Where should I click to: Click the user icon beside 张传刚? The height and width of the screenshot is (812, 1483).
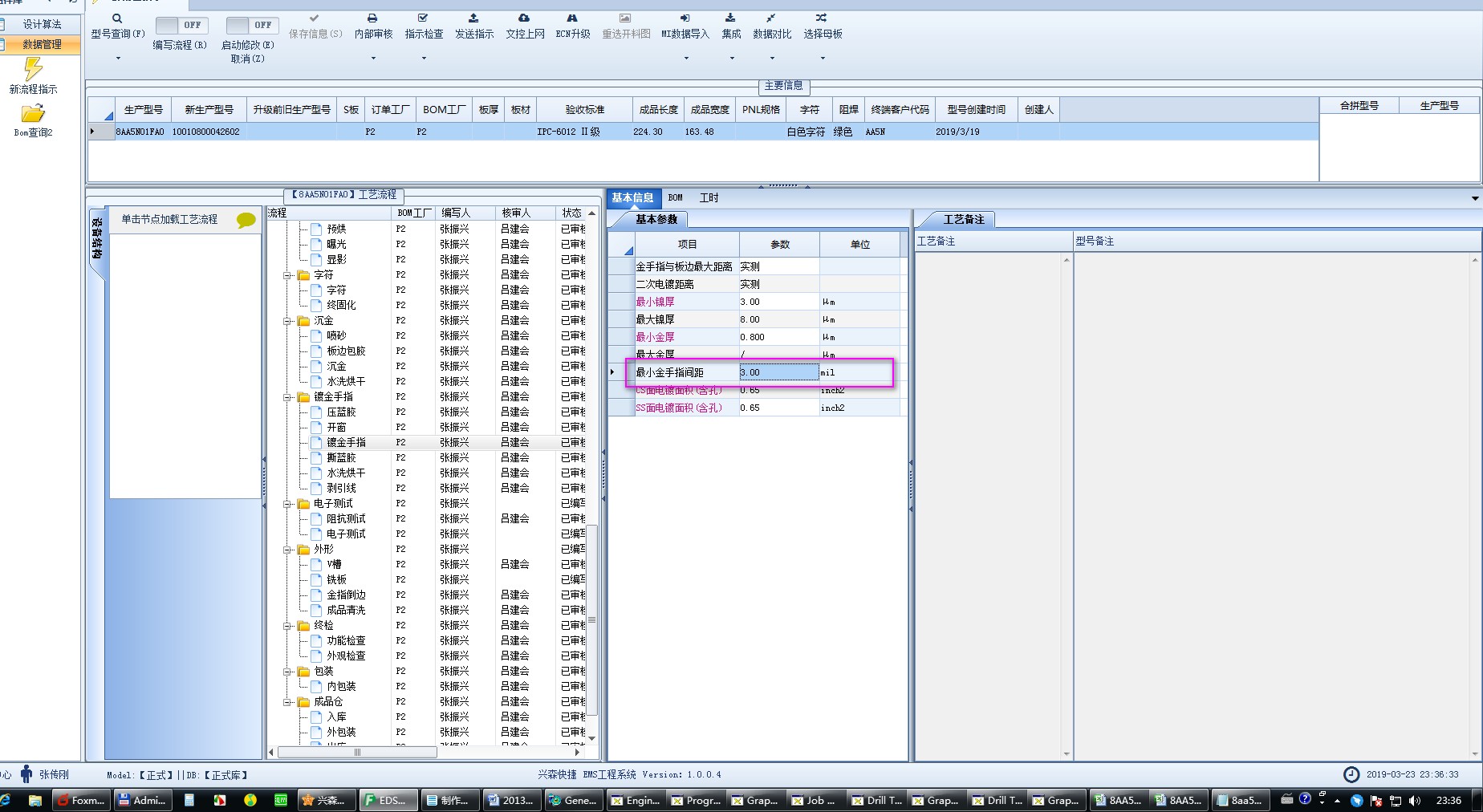(x=26, y=774)
